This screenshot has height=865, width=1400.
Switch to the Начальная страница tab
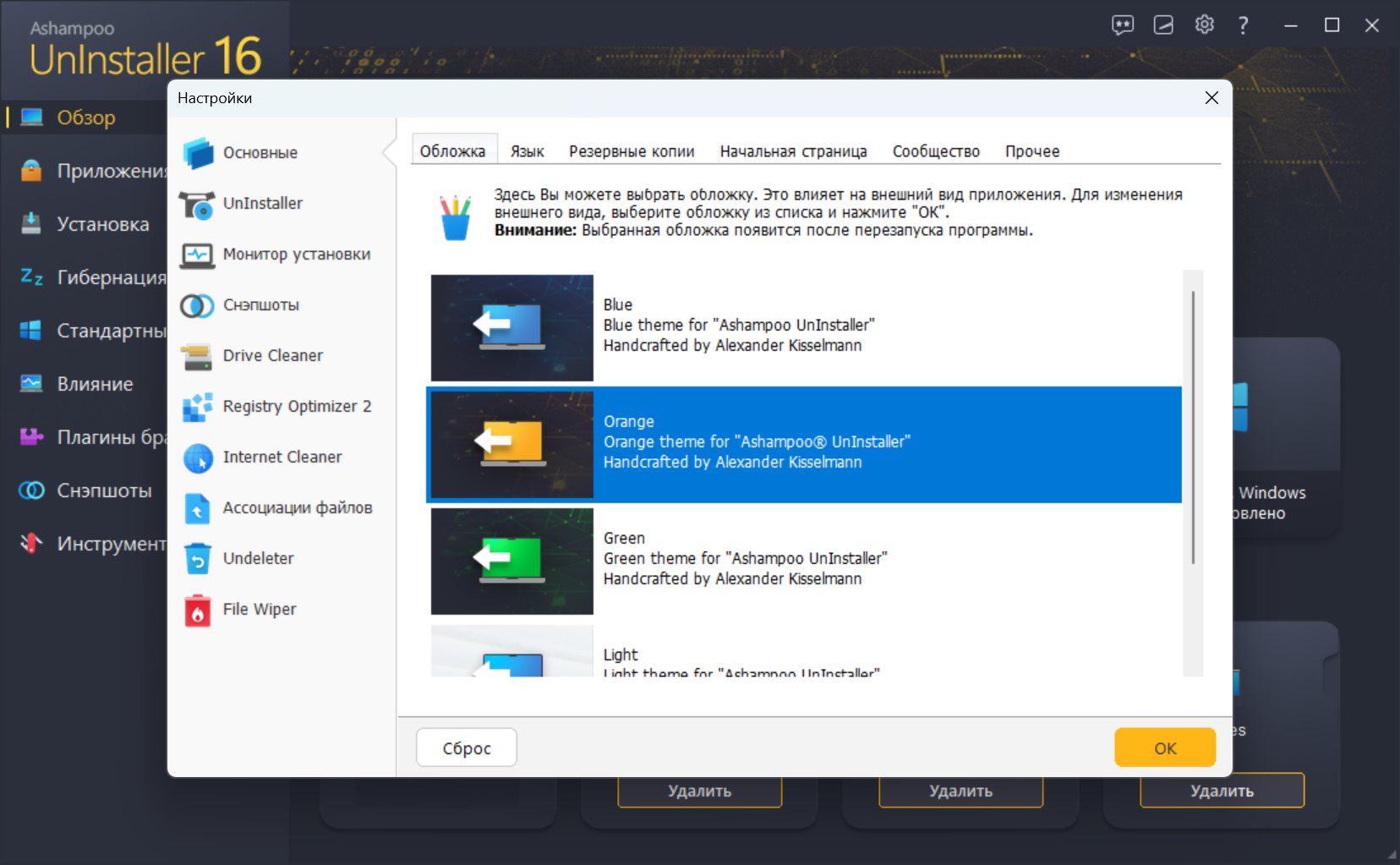tap(793, 151)
